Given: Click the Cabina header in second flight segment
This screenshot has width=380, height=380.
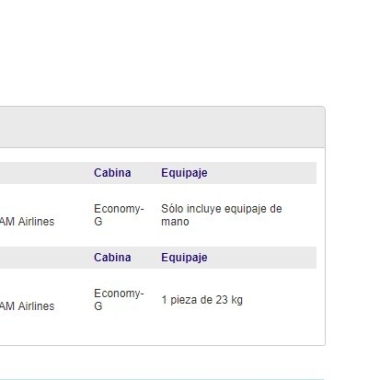Looking at the screenshot, I should pyautogui.click(x=112, y=257).
